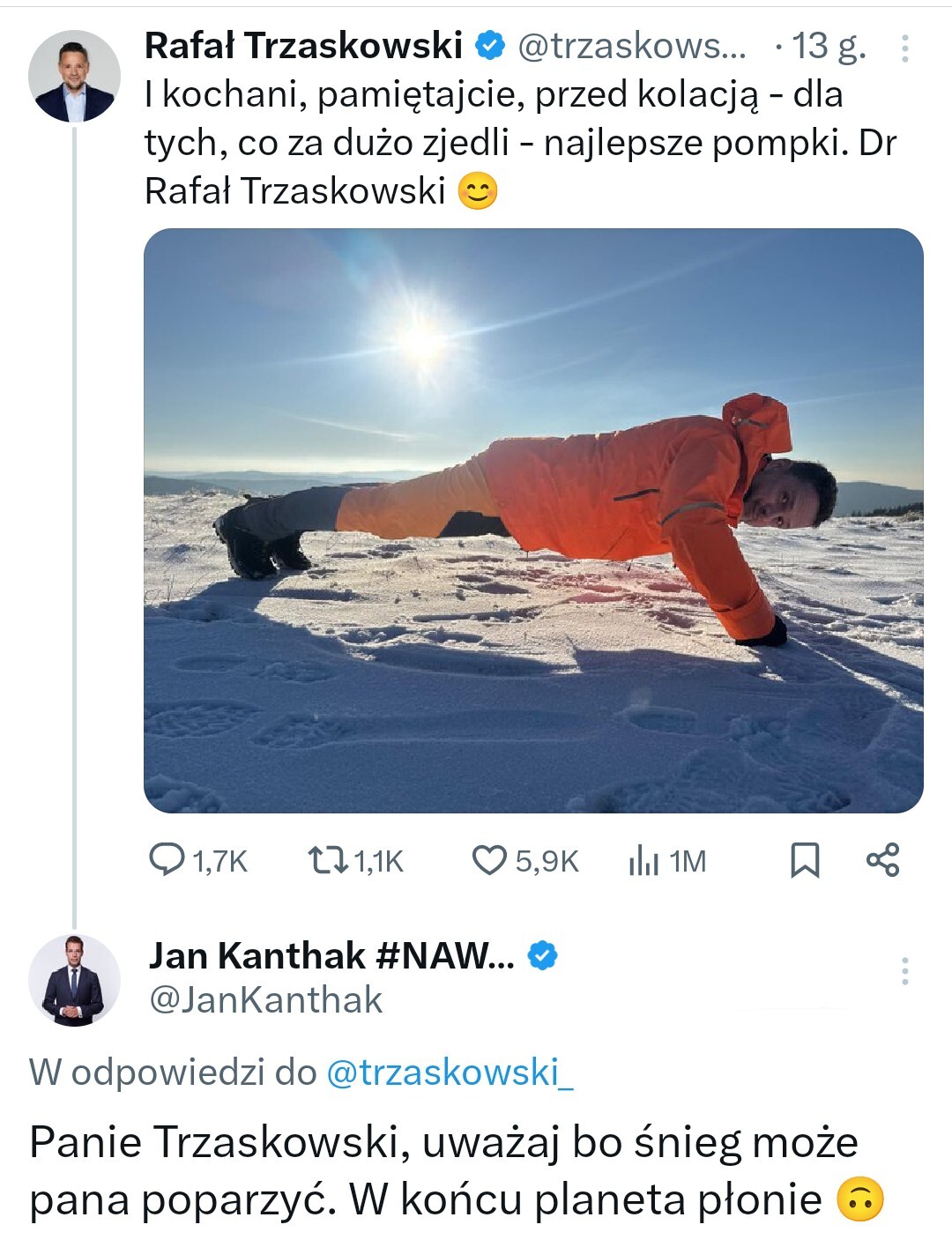Open Rafał Trzaskowski's verified badge
952x1247 pixels.
point(490,45)
